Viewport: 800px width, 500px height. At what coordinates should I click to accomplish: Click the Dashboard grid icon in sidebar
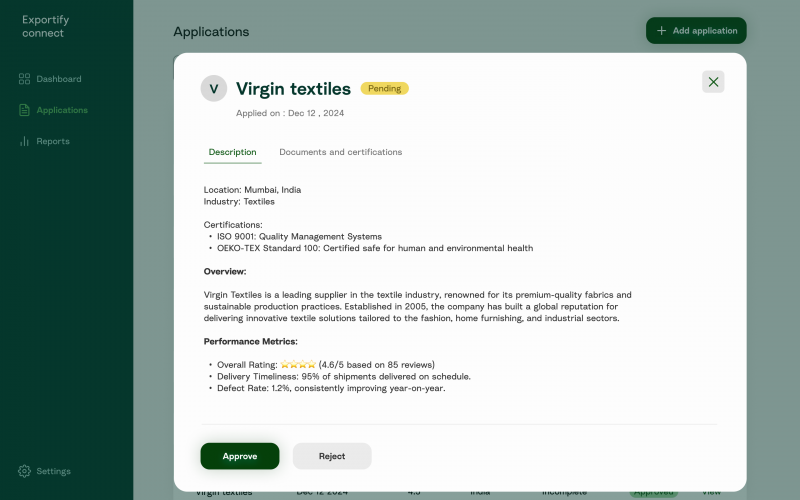coord(24,79)
